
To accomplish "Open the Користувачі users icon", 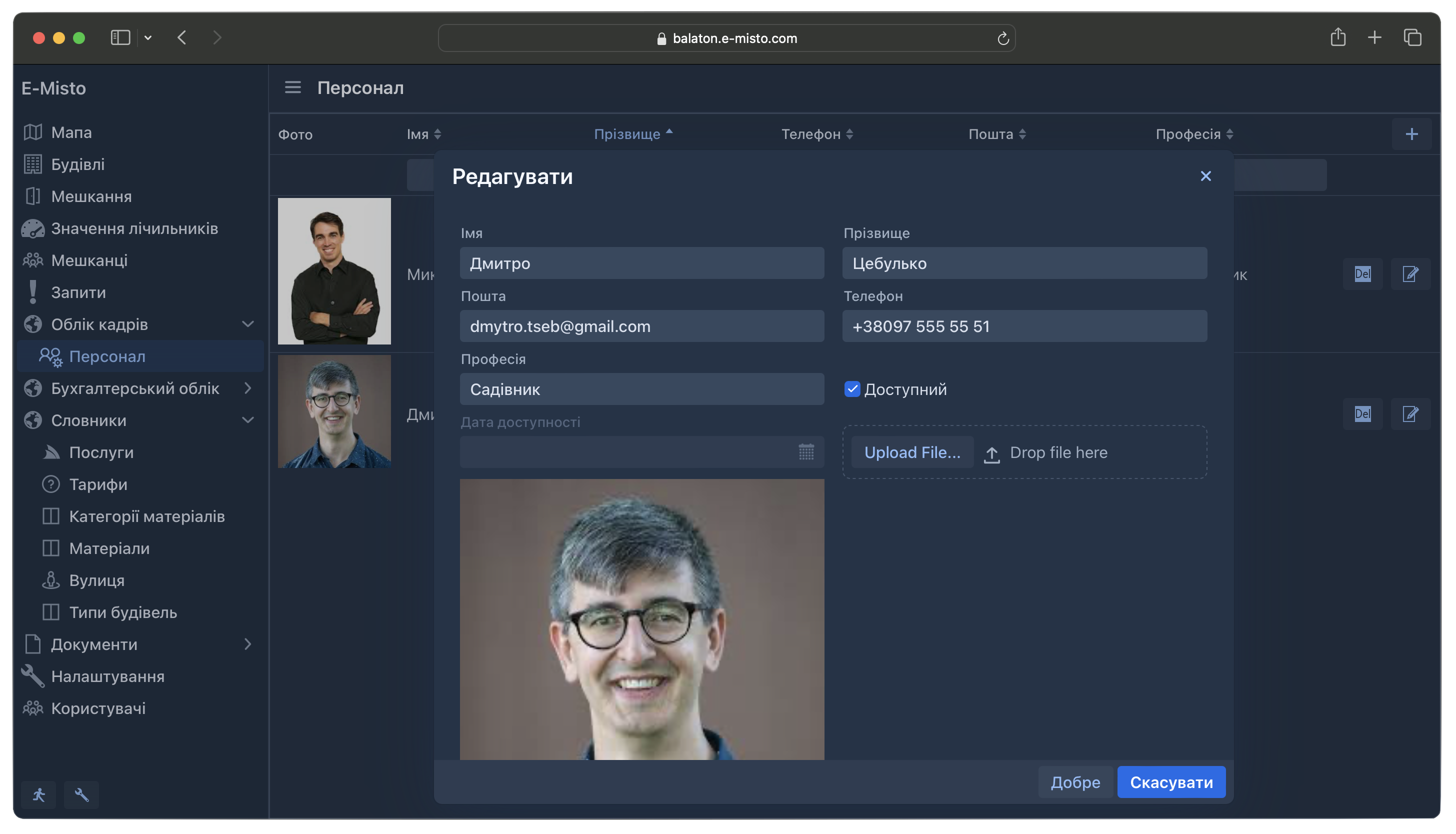I will [32, 708].
